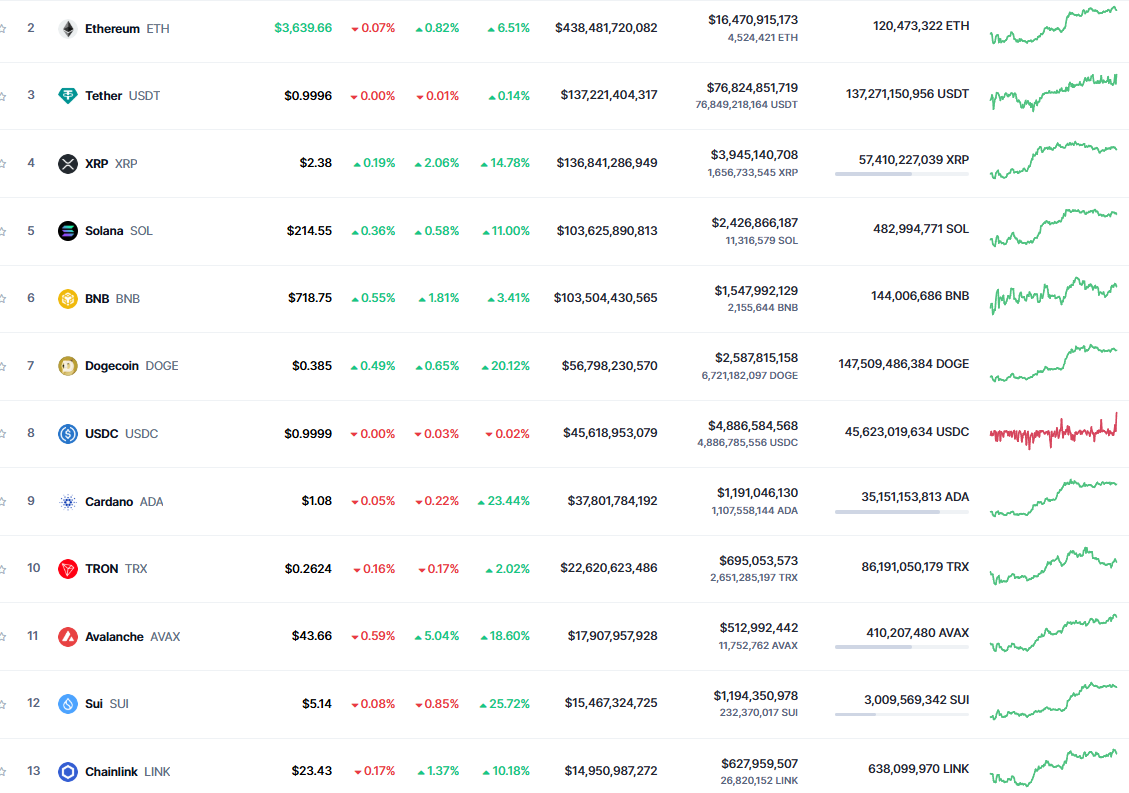Click the Ethereum coin logo
The height and width of the screenshot is (793, 1129).
68,29
